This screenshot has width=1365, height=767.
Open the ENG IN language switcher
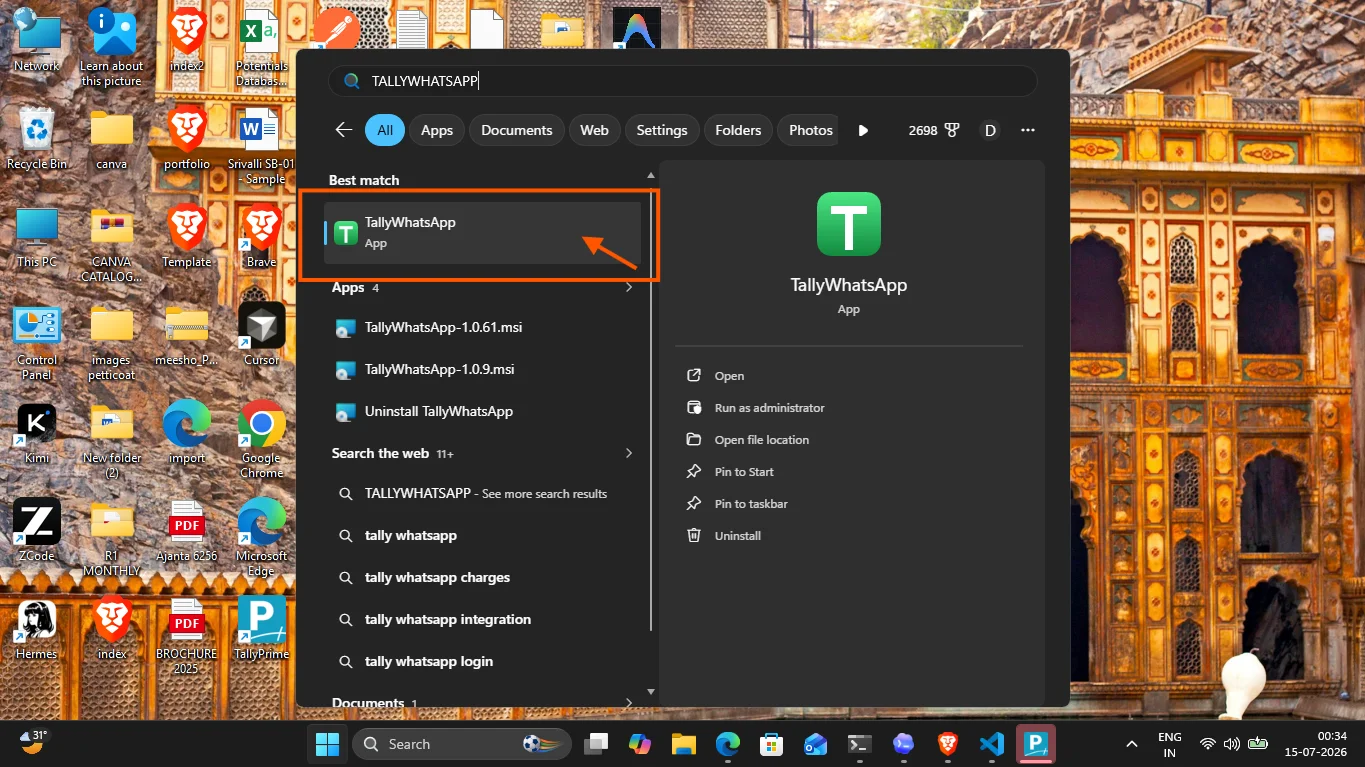1169,744
